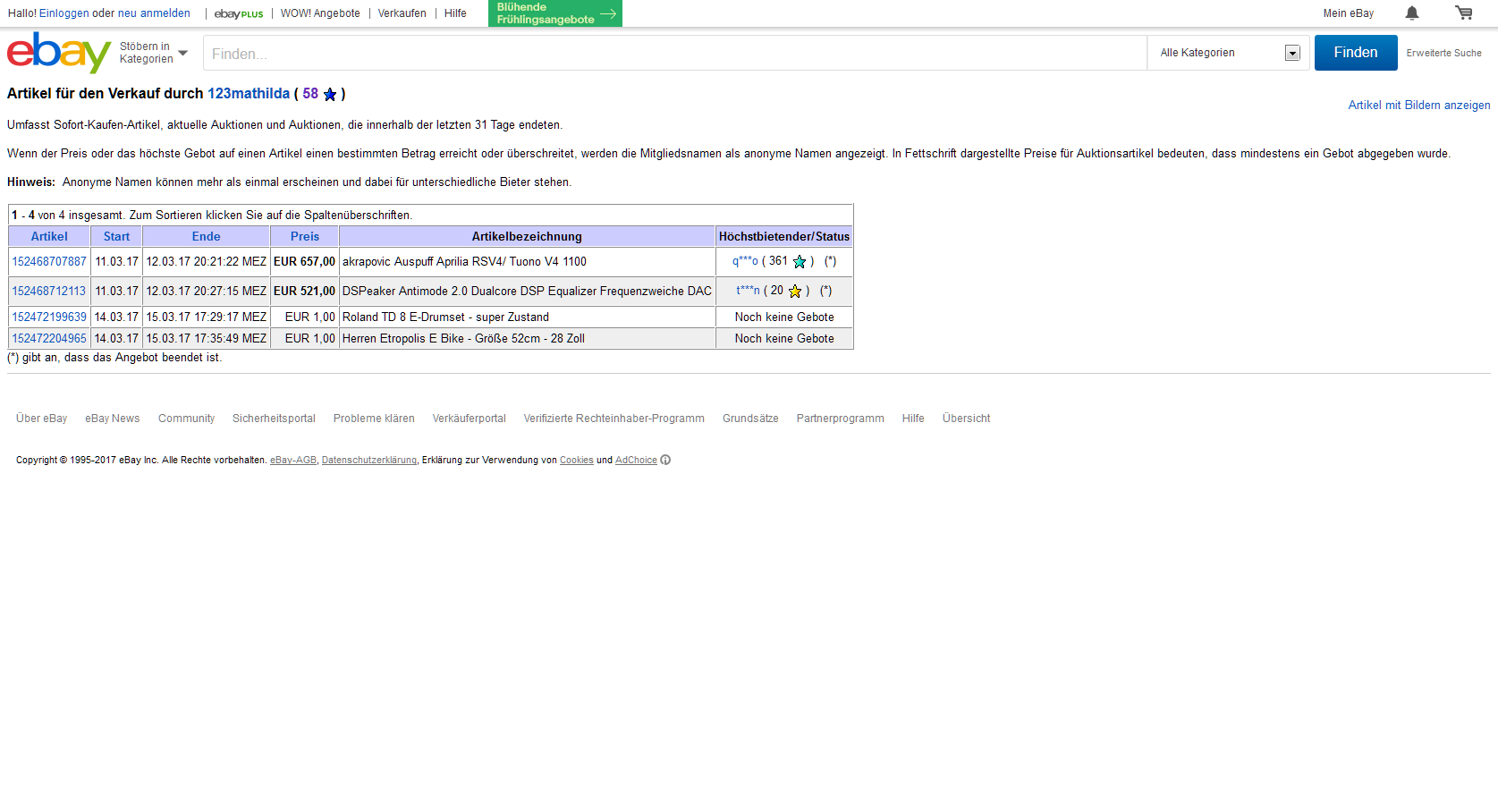Click the blue Finden button
1498x812 pixels.
tap(1356, 53)
